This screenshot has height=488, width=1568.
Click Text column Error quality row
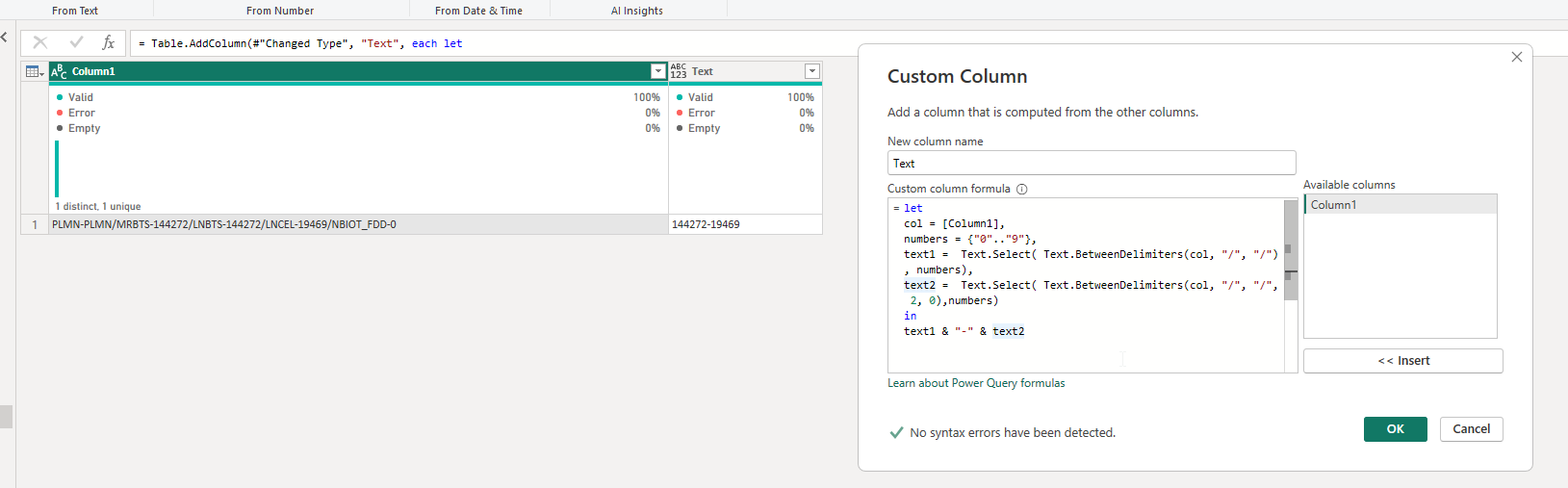pos(745,113)
